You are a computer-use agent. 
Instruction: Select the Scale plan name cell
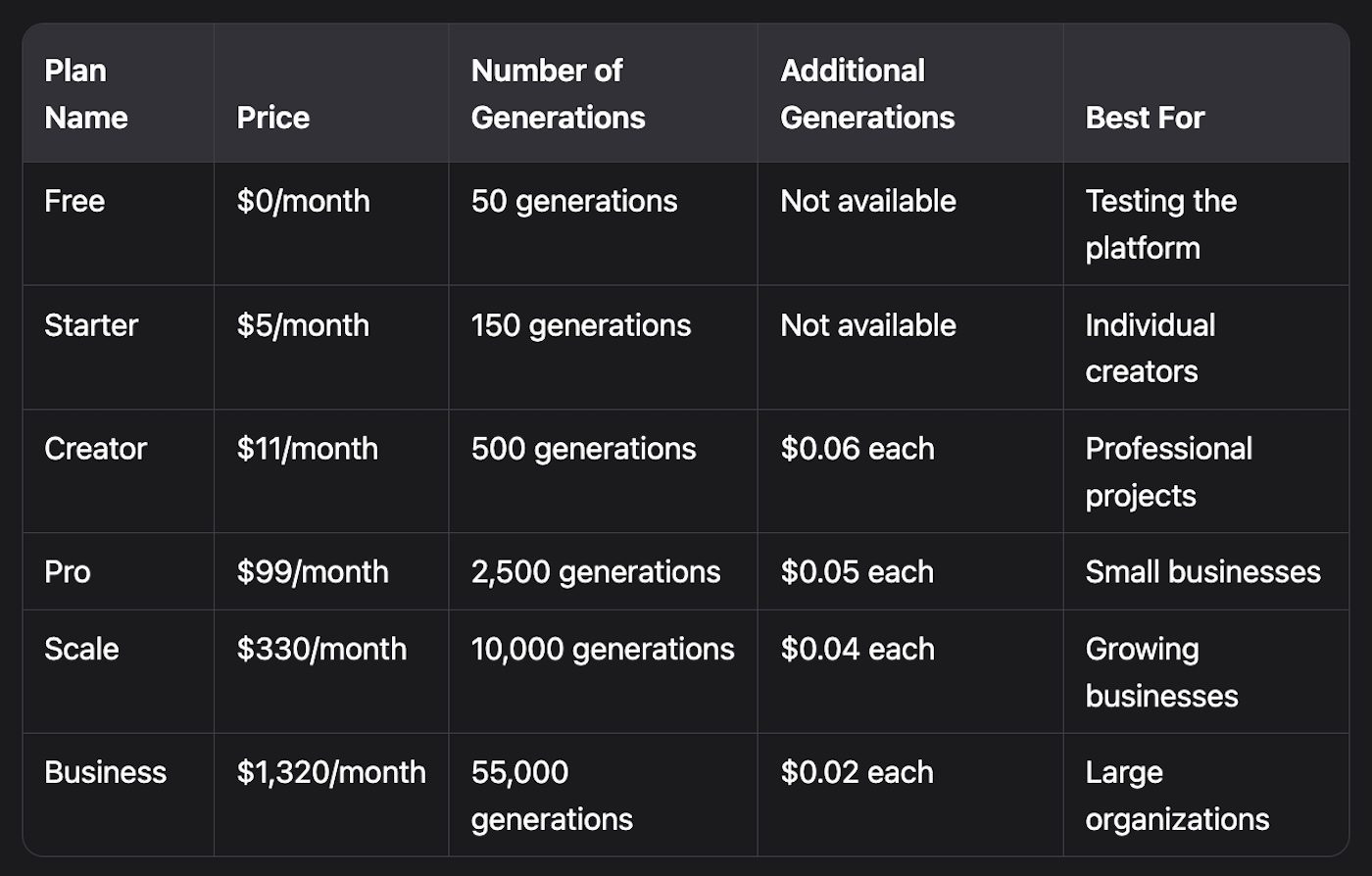click(x=81, y=649)
